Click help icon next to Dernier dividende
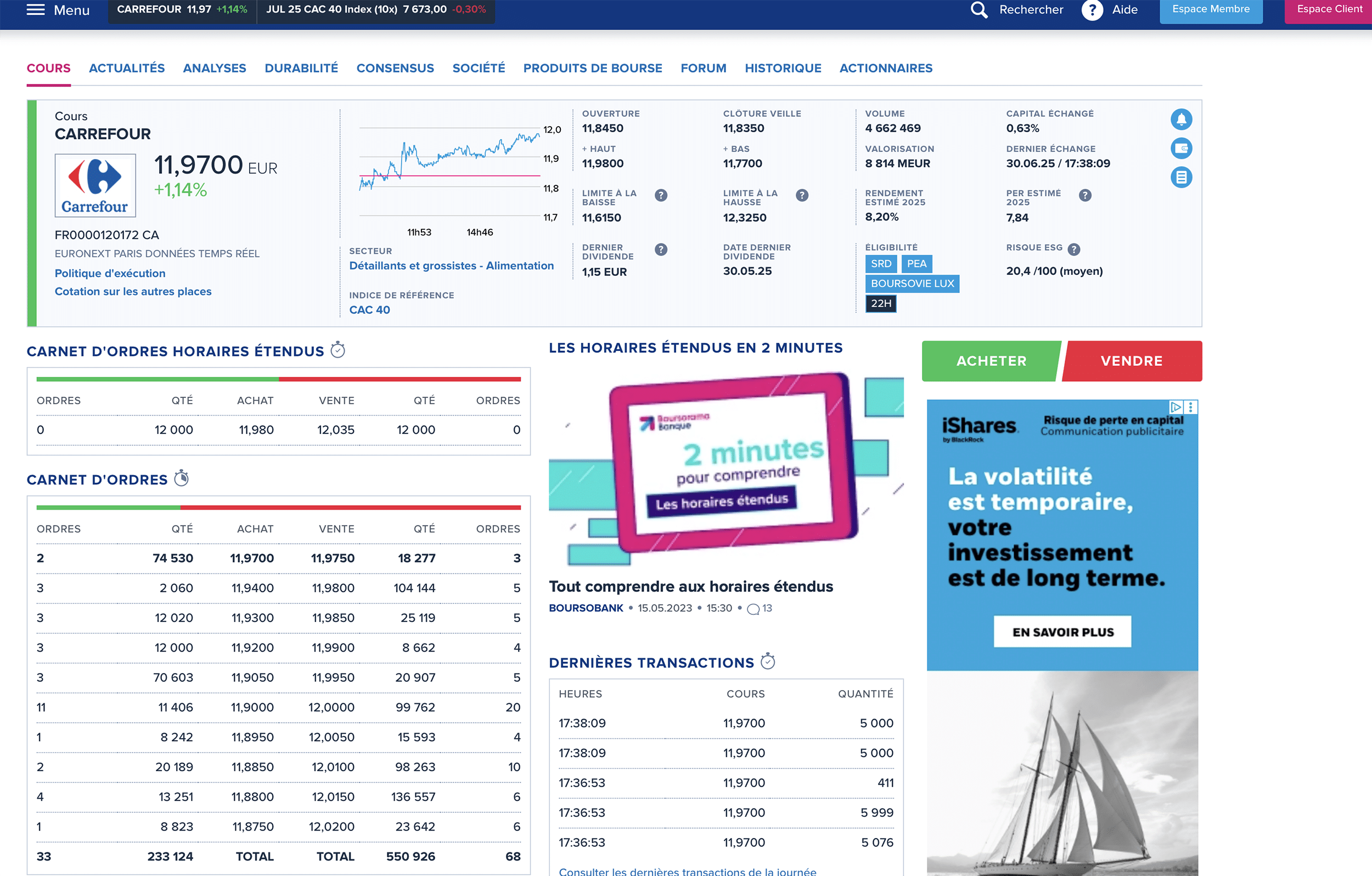1372x876 pixels. (x=661, y=250)
